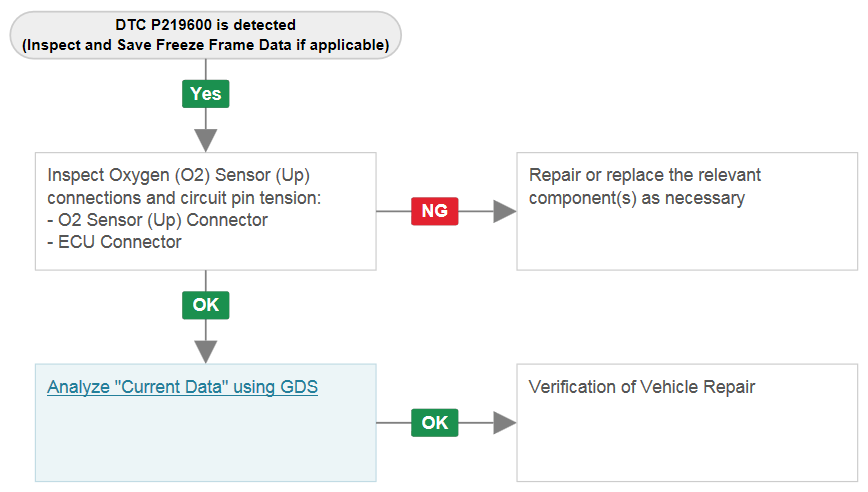Image resolution: width=868 pixels, height=492 pixels.
Task: Click the red NG badge
Action: [435, 211]
